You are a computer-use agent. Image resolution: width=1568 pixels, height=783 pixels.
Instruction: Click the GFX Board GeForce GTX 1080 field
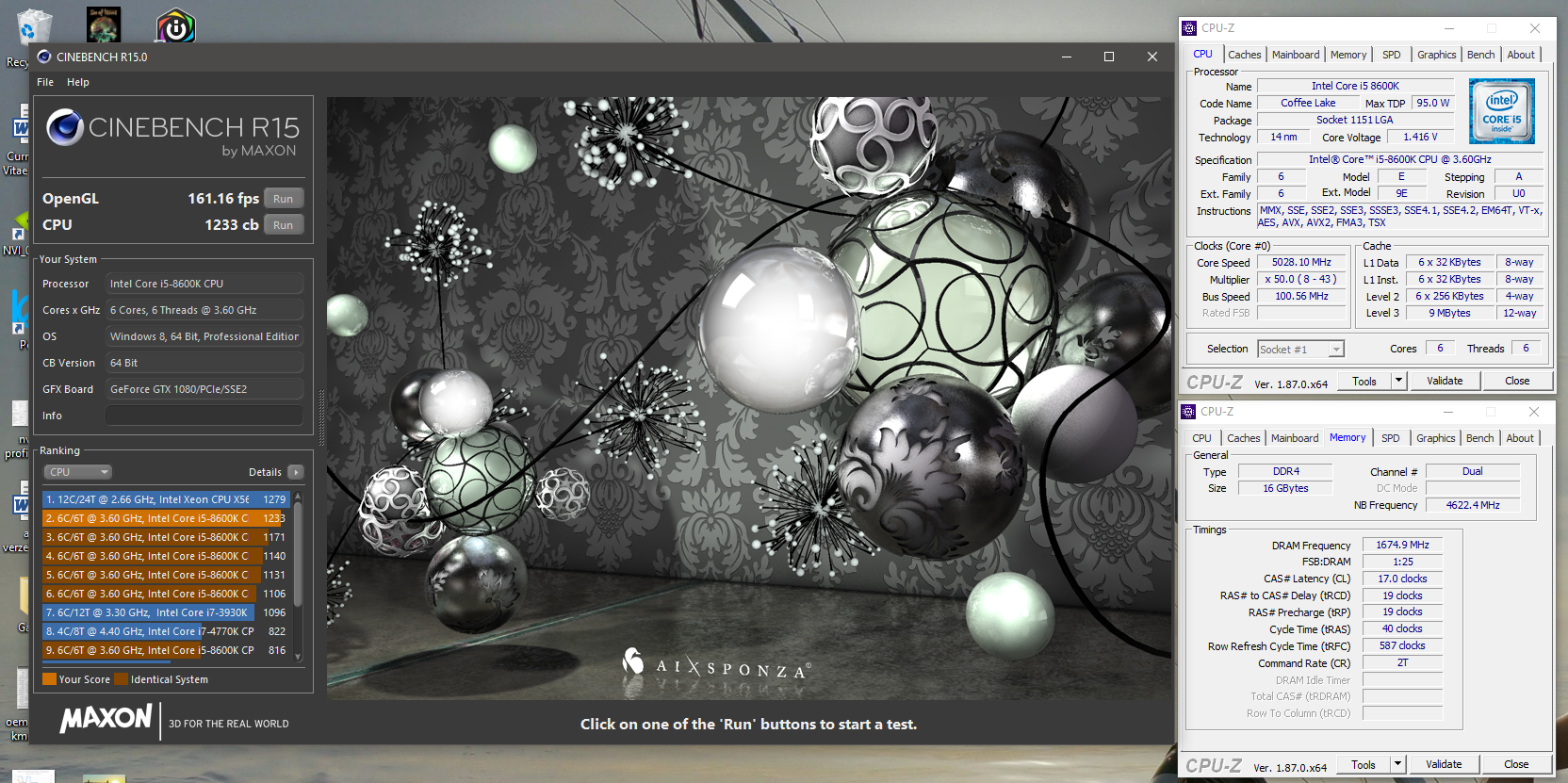click(204, 389)
